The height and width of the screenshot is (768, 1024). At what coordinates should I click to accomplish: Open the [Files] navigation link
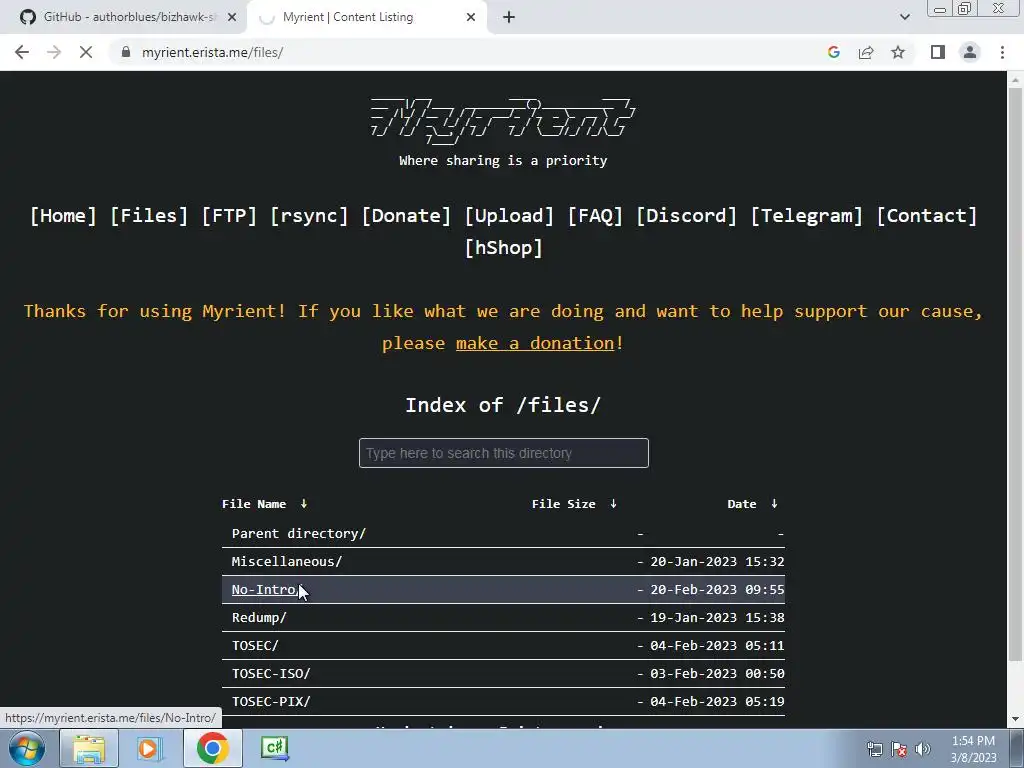point(149,216)
